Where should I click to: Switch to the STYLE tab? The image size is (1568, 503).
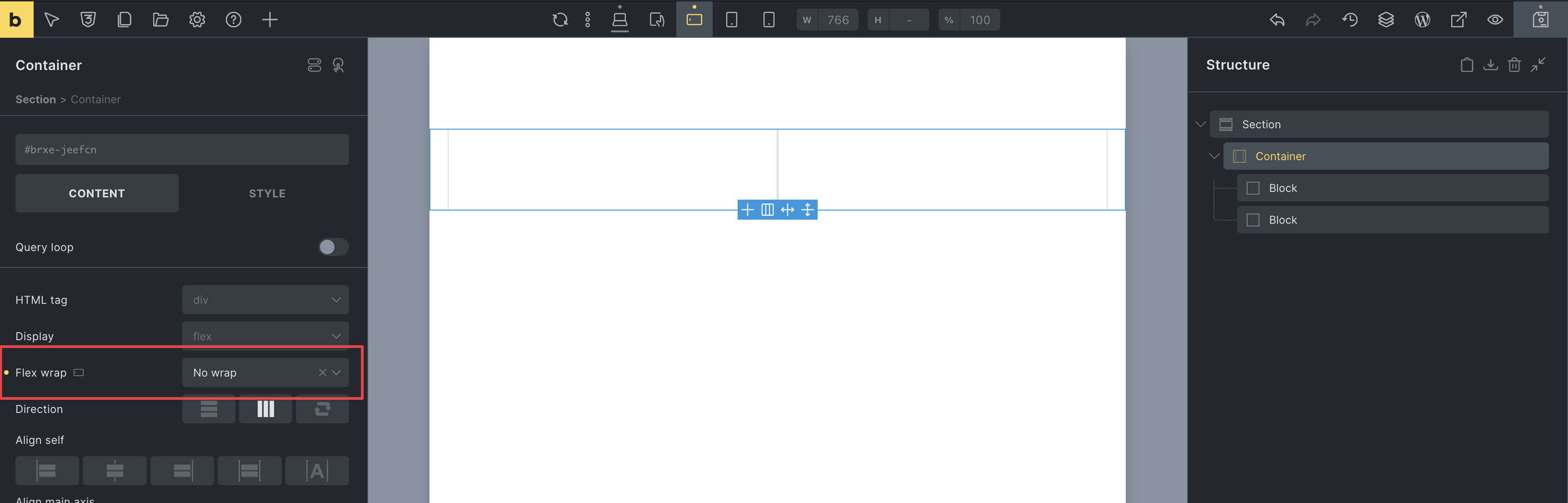click(267, 193)
